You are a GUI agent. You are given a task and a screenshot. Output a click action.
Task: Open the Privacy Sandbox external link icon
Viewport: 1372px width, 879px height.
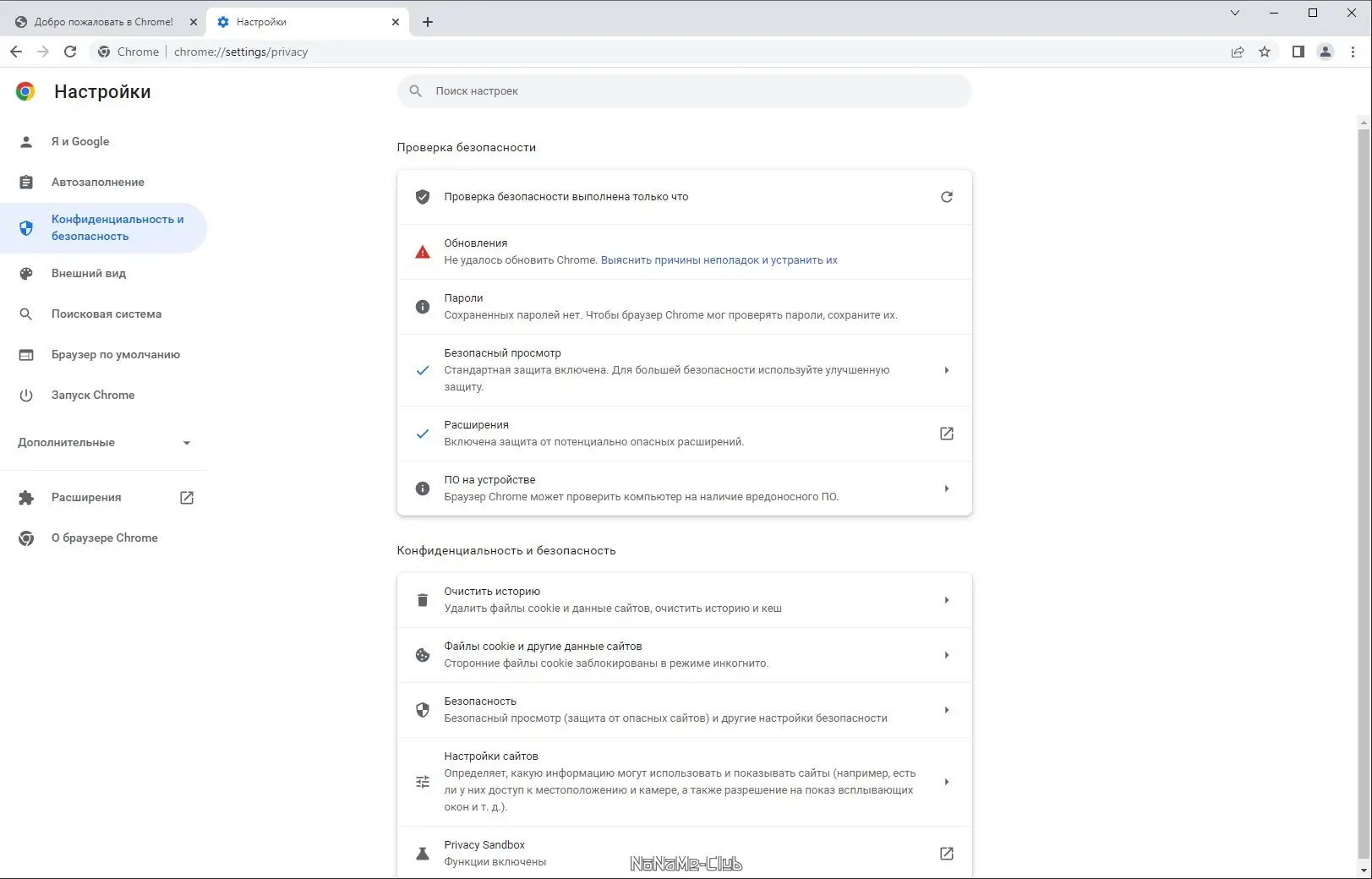click(x=946, y=854)
